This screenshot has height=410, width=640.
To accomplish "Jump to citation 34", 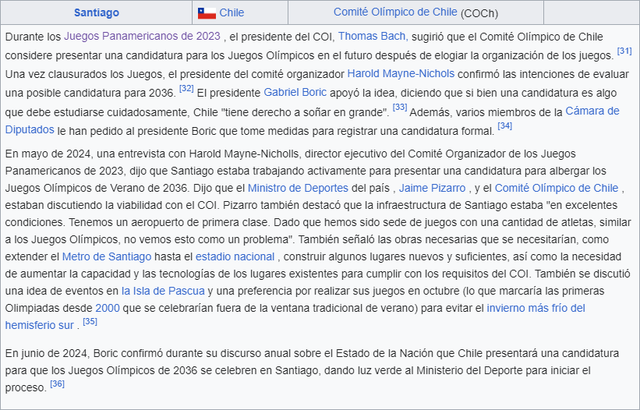I will (505, 126).
